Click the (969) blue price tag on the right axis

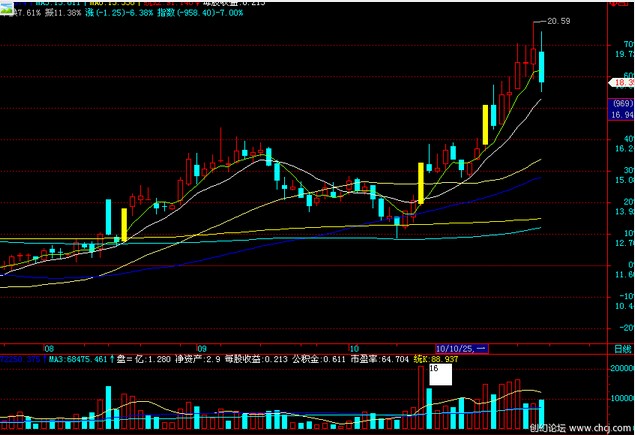click(x=622, y=103)
